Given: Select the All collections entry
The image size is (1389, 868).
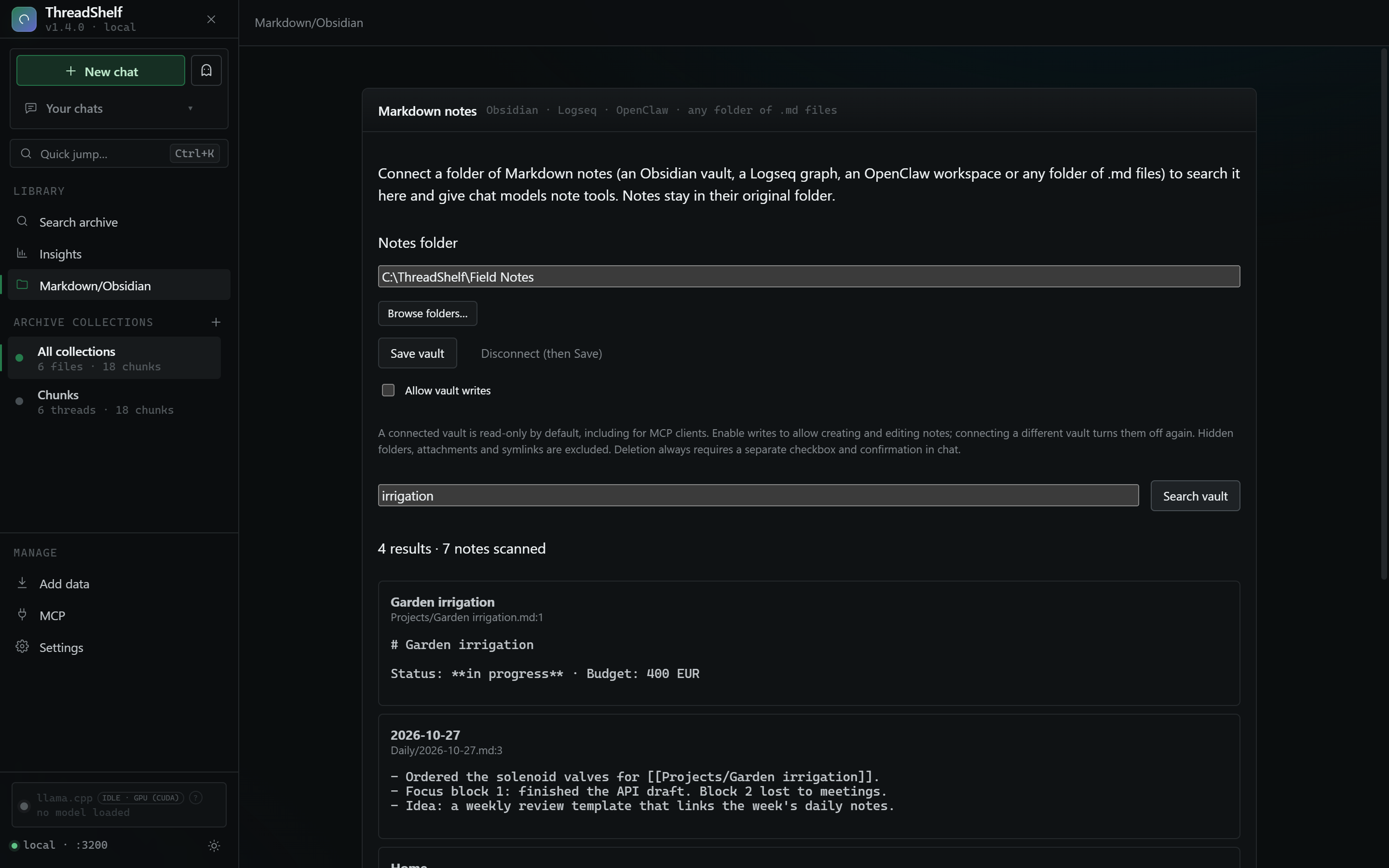Looking at the screenshot, I should click(x=114, y=358).
